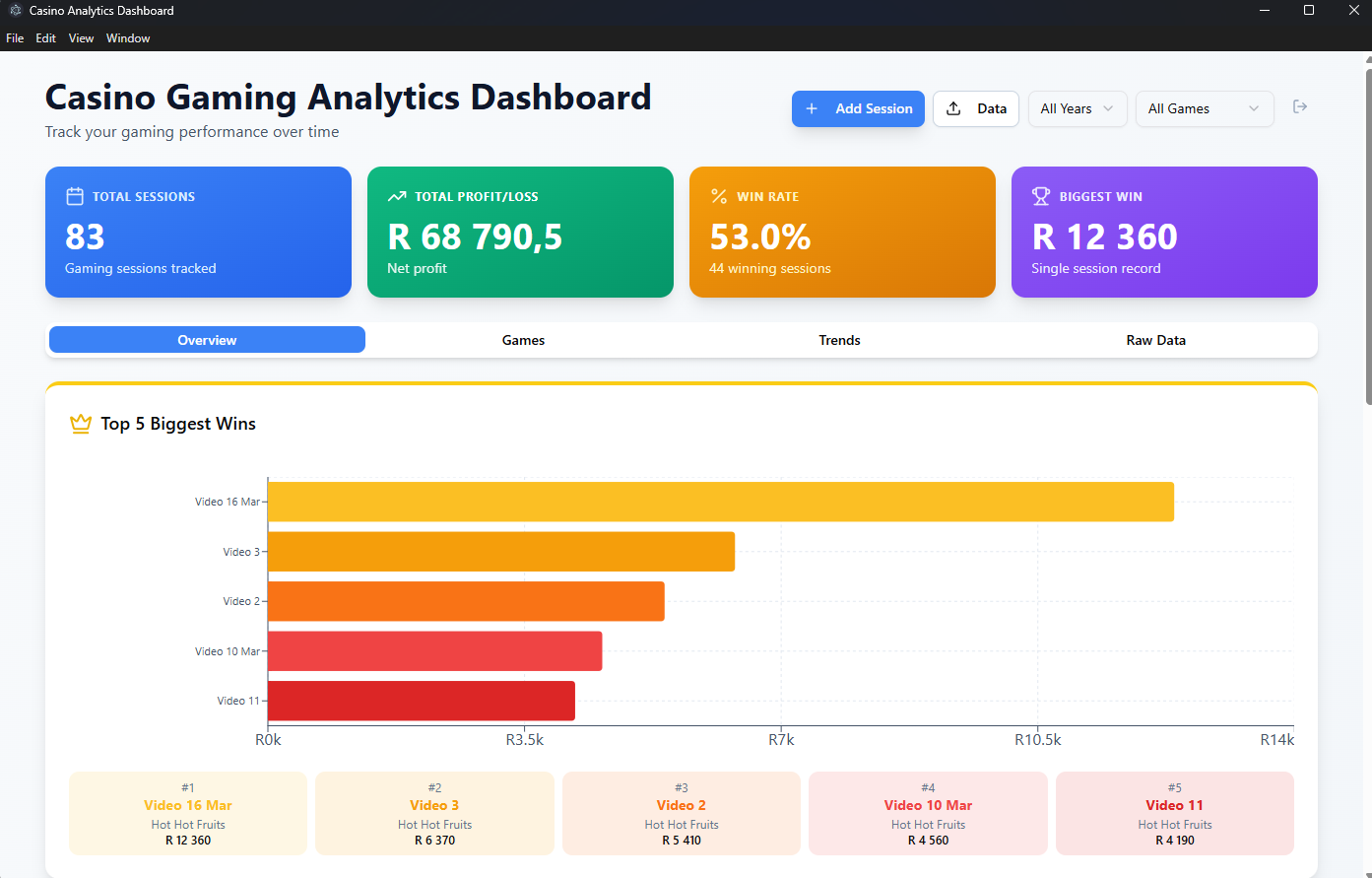Open the Edit menu
This screenshot has width=1372, height=878.
(46, 38)
